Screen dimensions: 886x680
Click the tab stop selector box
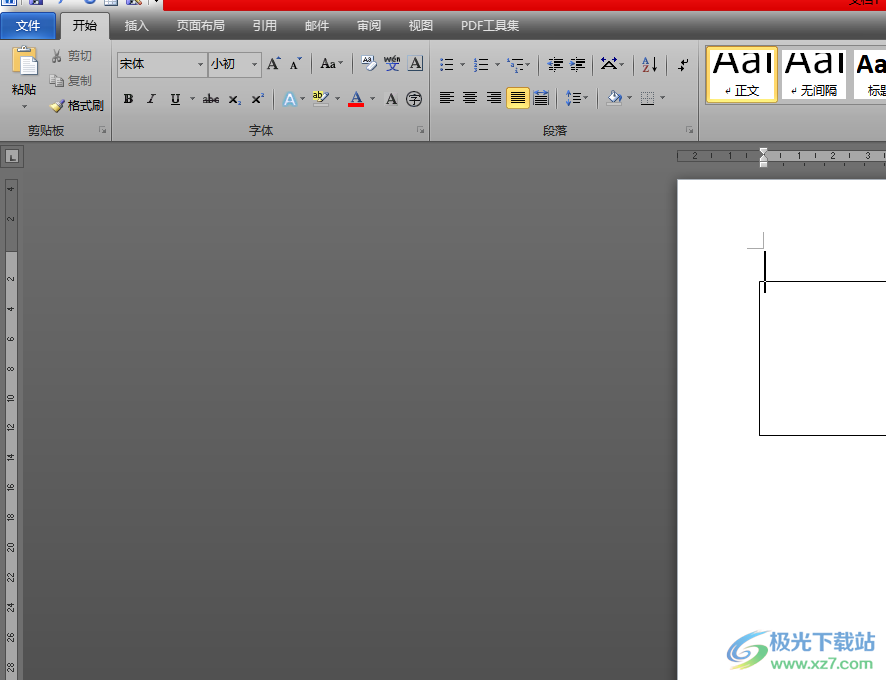pyautogui.click(x=12, y=157)
